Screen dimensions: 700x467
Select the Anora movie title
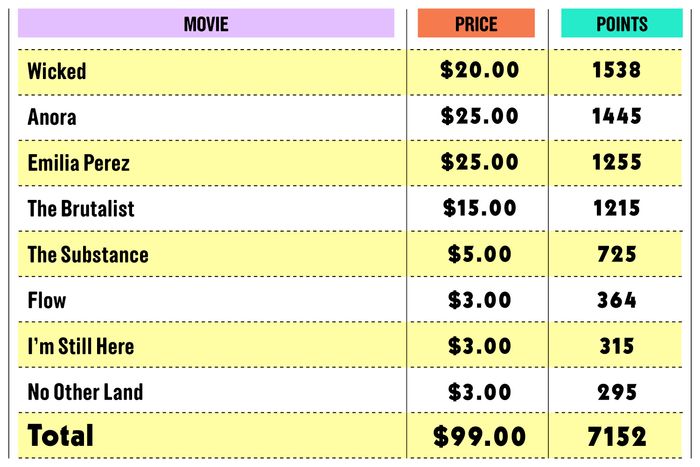(x=52, y=117)
